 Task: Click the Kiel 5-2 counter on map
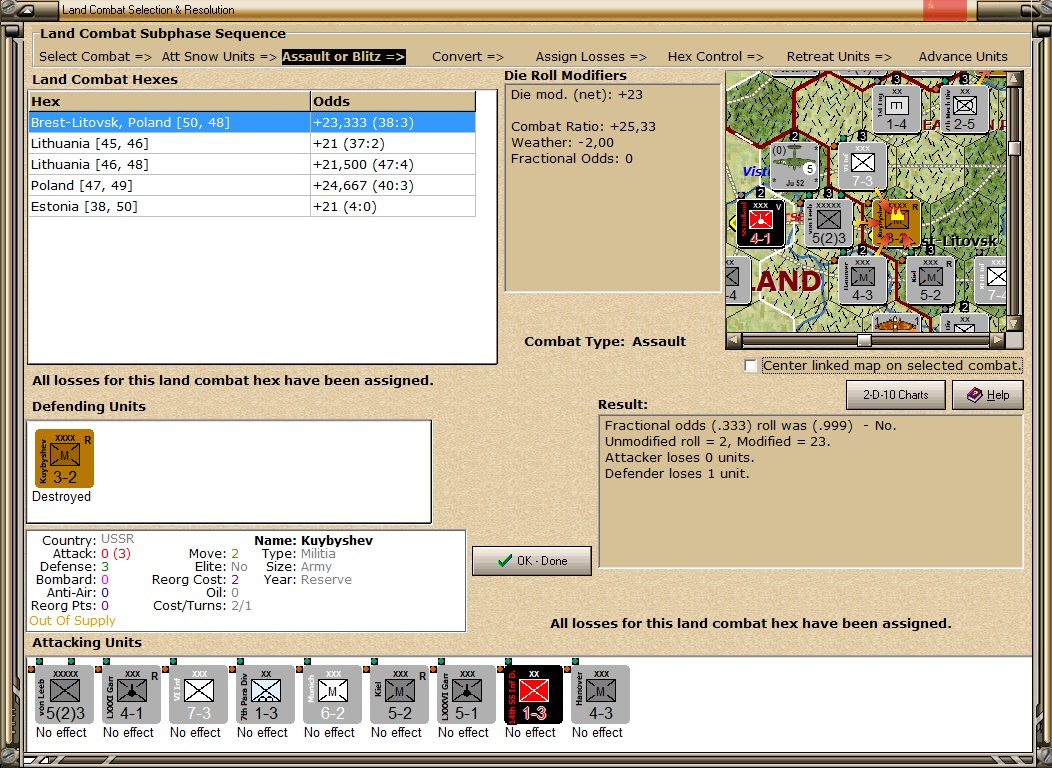[x=931, y=280]
